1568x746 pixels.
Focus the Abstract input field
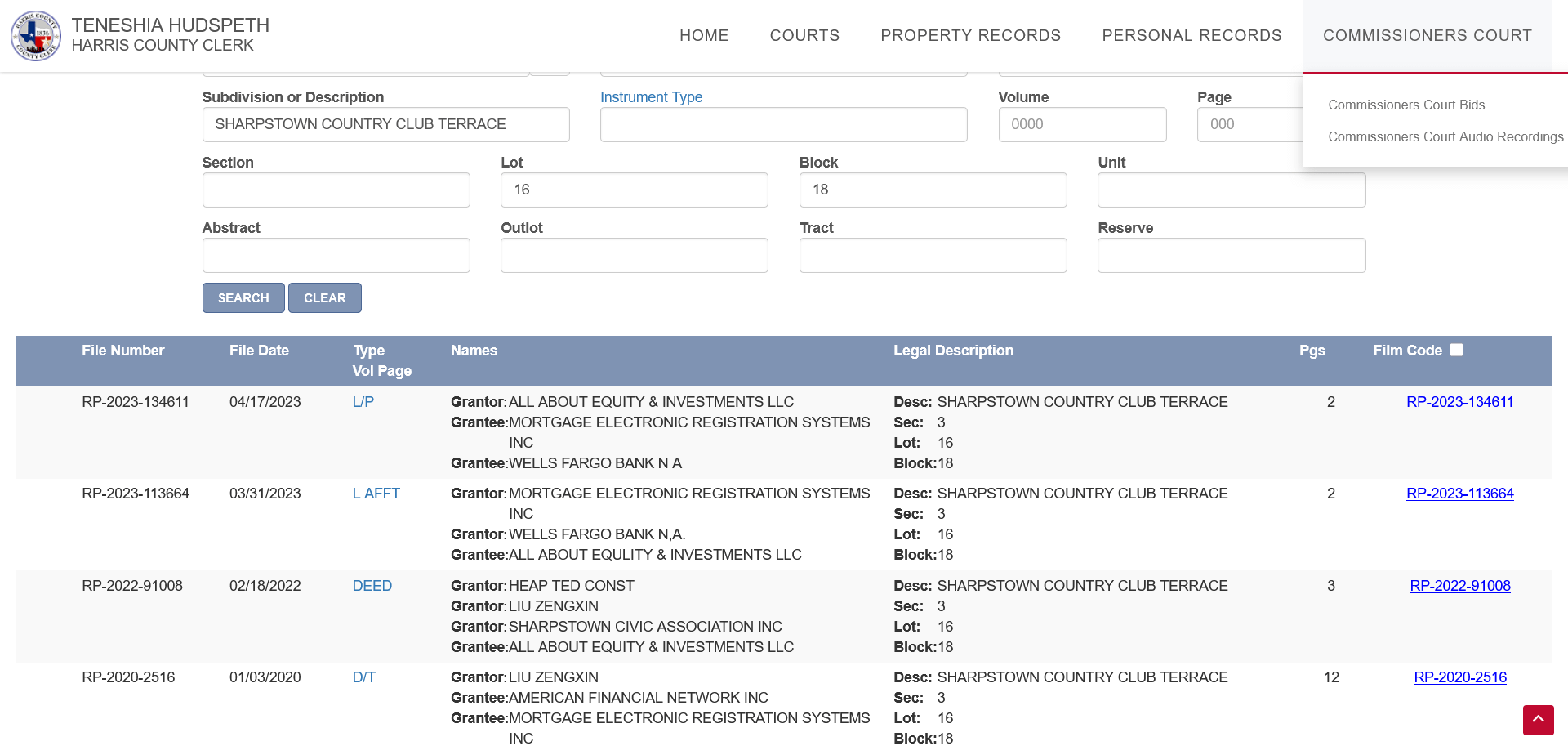click(x=336, y=255)
